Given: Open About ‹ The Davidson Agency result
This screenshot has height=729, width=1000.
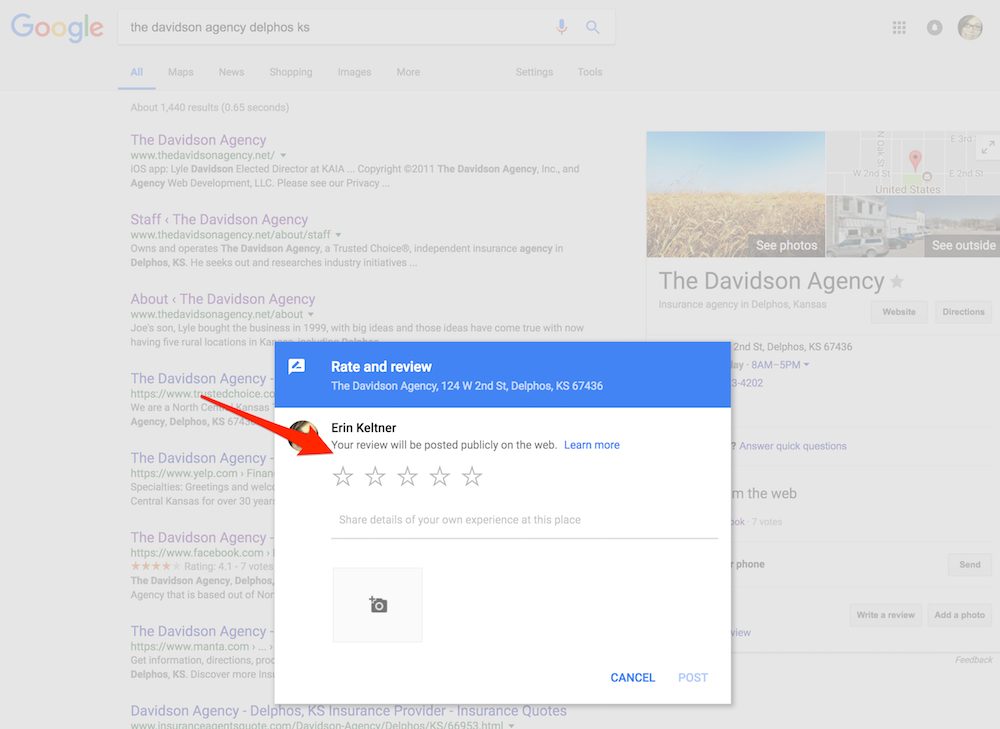Looking at the screenshot, I should point(223,299).
